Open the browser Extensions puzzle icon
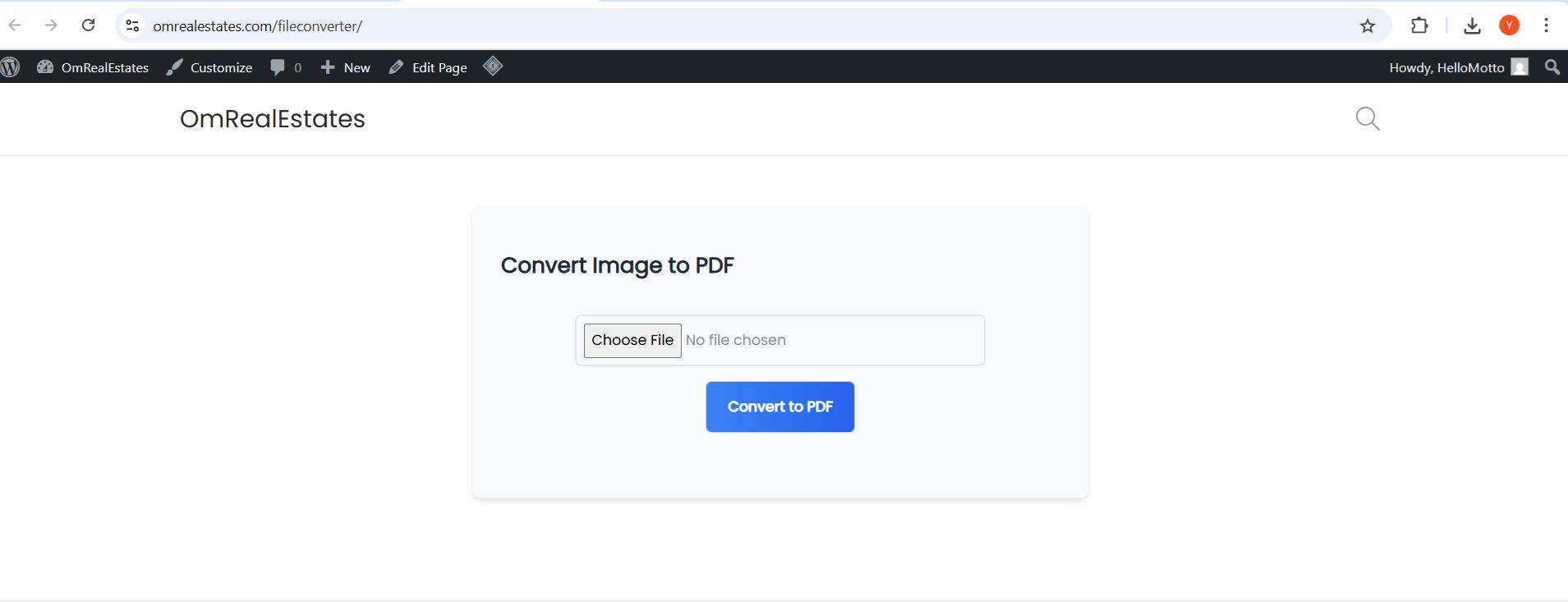The height and width of the screenshot is (602, 1568). [1419, 25]
